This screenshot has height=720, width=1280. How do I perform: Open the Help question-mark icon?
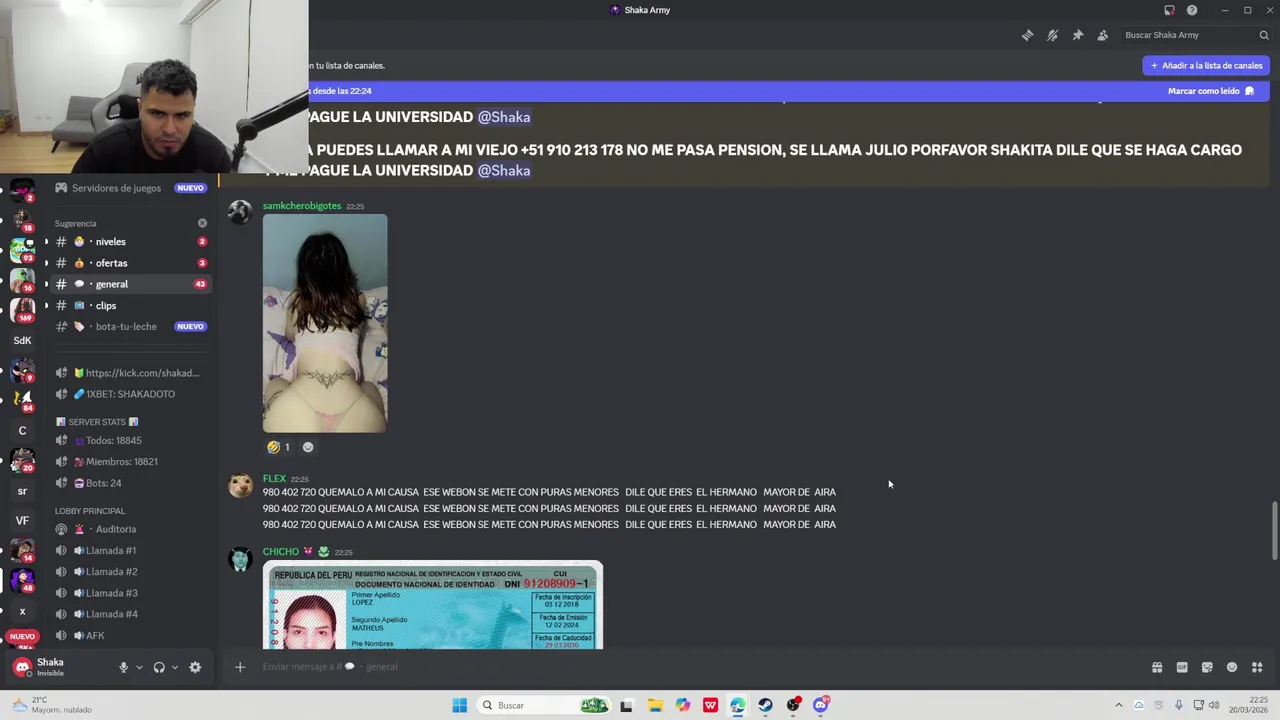point(1192,10)
